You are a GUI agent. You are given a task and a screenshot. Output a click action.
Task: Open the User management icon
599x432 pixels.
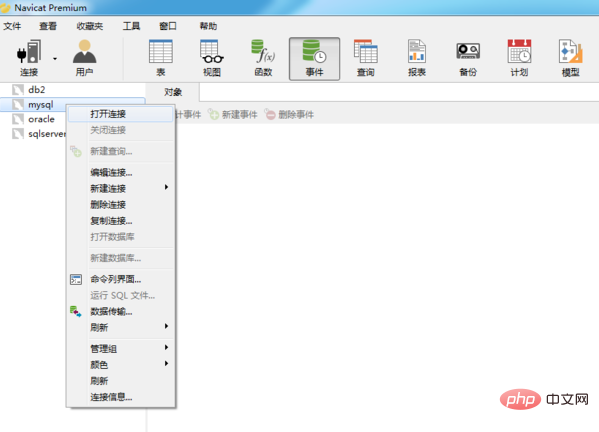pos(84,52)
